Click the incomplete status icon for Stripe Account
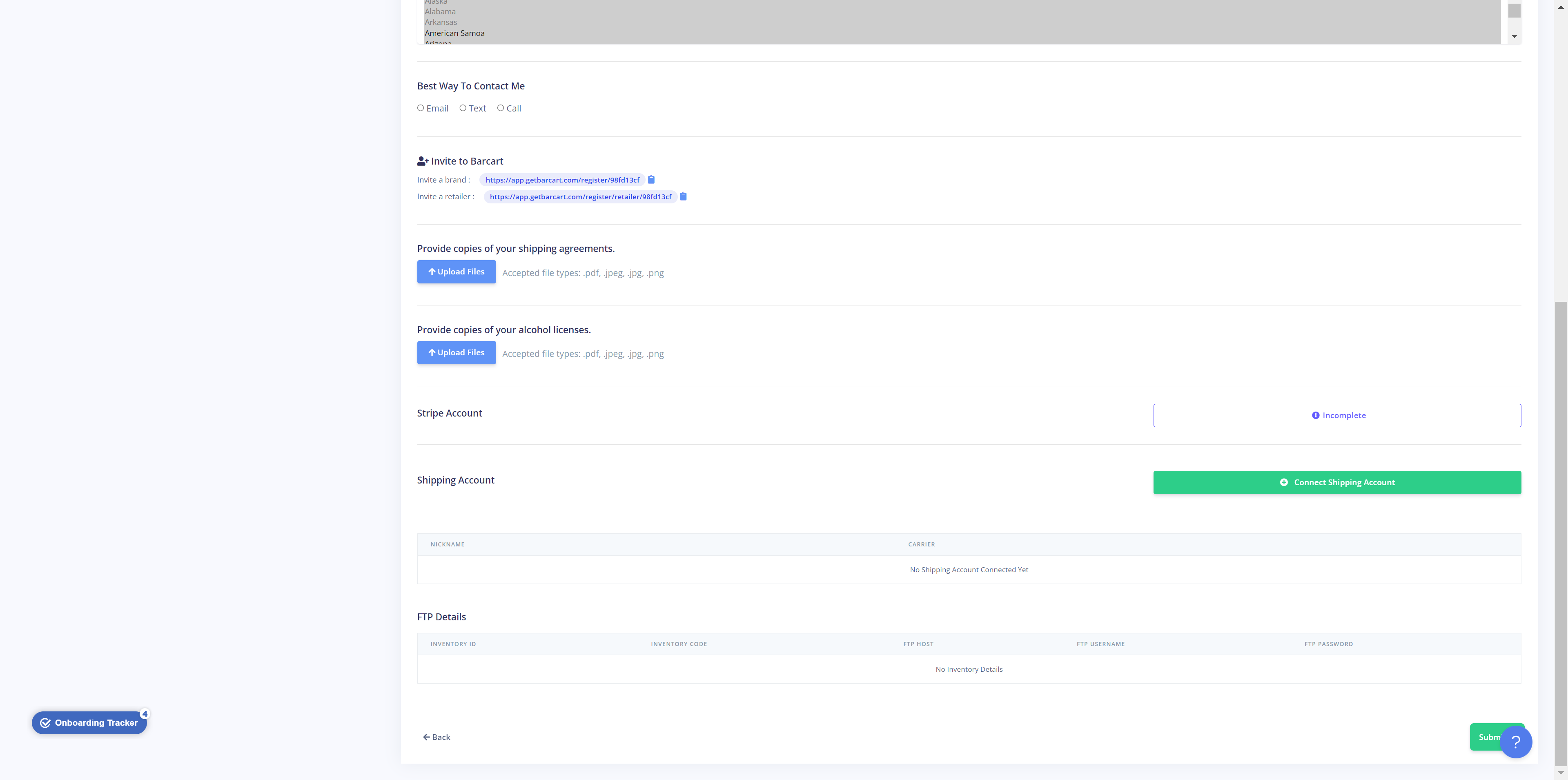Image resolution: width=1568 pixels, height=780 pixels. click(x=1315, y=415)
